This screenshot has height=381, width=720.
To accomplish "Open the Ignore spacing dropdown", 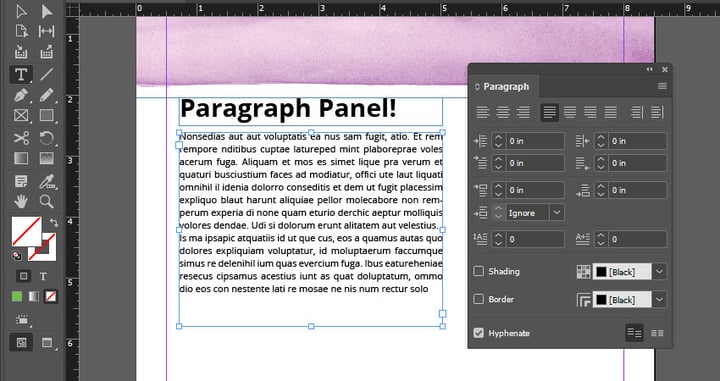I will click(557, 213).
